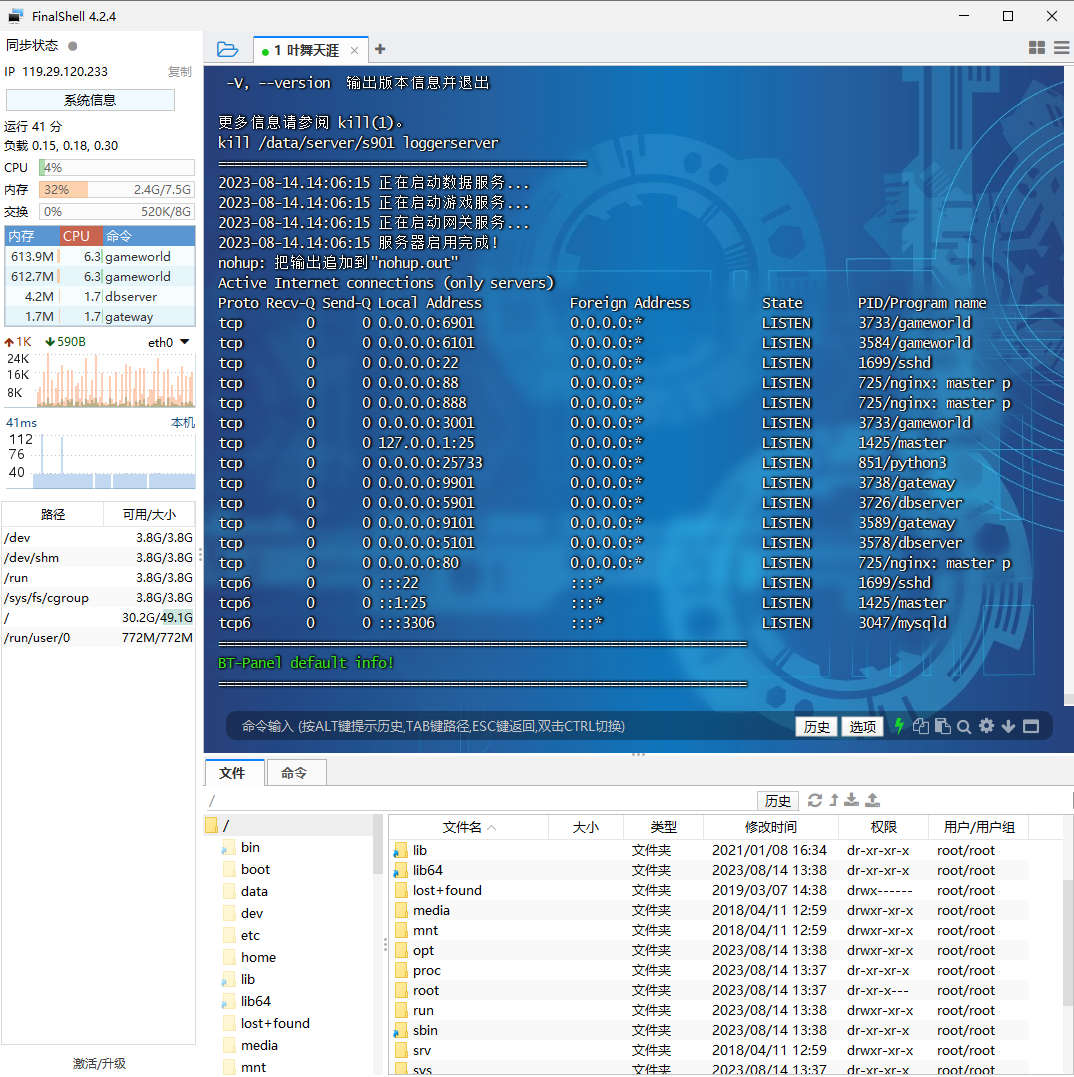Upload file icon in file toolbar
This screenshot has height=1077, width=1074.
coord(872,800)
